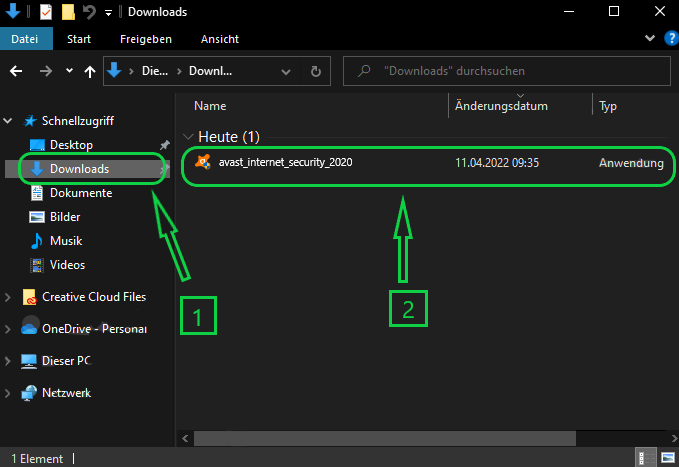Image resolution: width=679 pixels, height=467 pixels.
Task: Click the scroll left arrow
Action: pos(185,438)
